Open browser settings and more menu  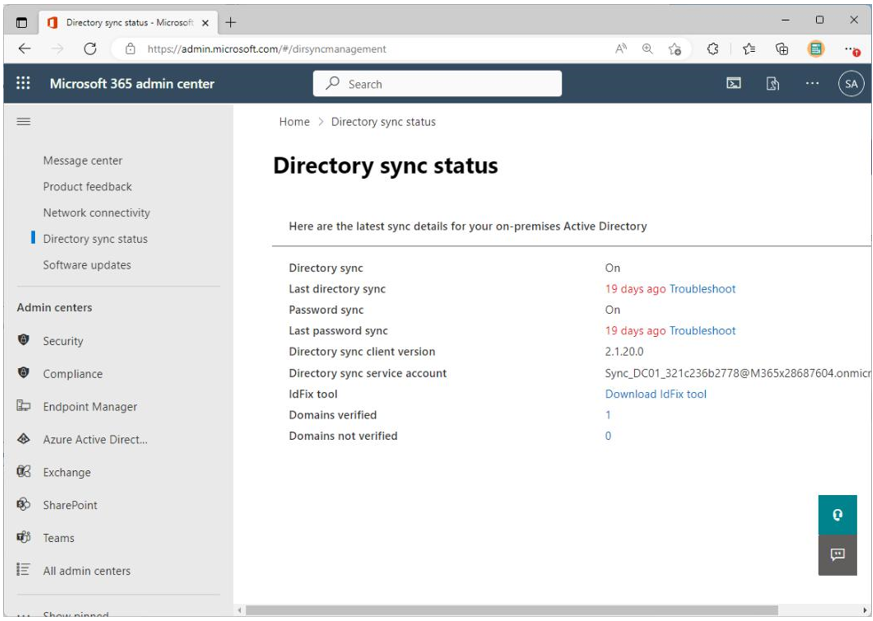(851, 50)
